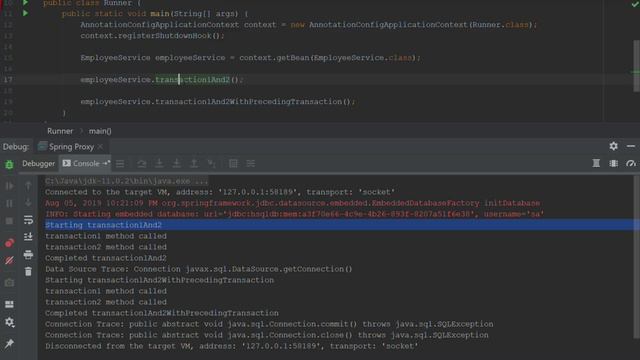Close the Spring Proxy debug tab
Viewport: 640px width, 360px height.
pyautogui.click(x=100, y=147)
